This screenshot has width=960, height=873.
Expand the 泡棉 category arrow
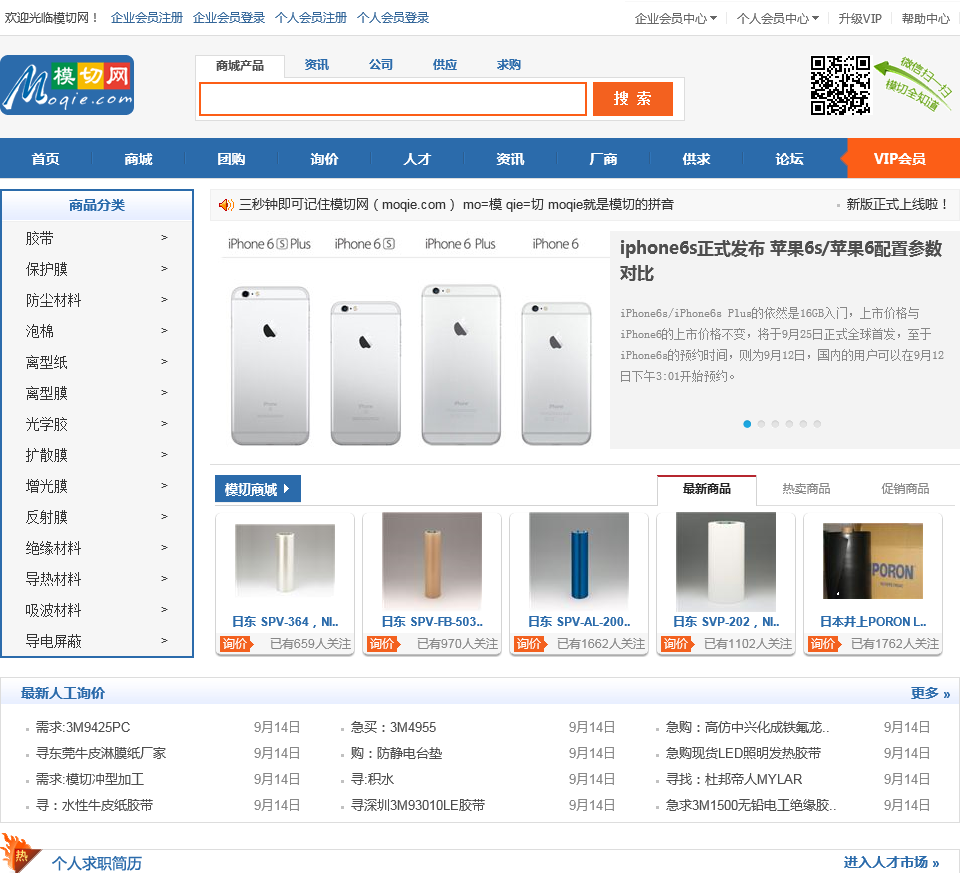[x=164, y=331]
